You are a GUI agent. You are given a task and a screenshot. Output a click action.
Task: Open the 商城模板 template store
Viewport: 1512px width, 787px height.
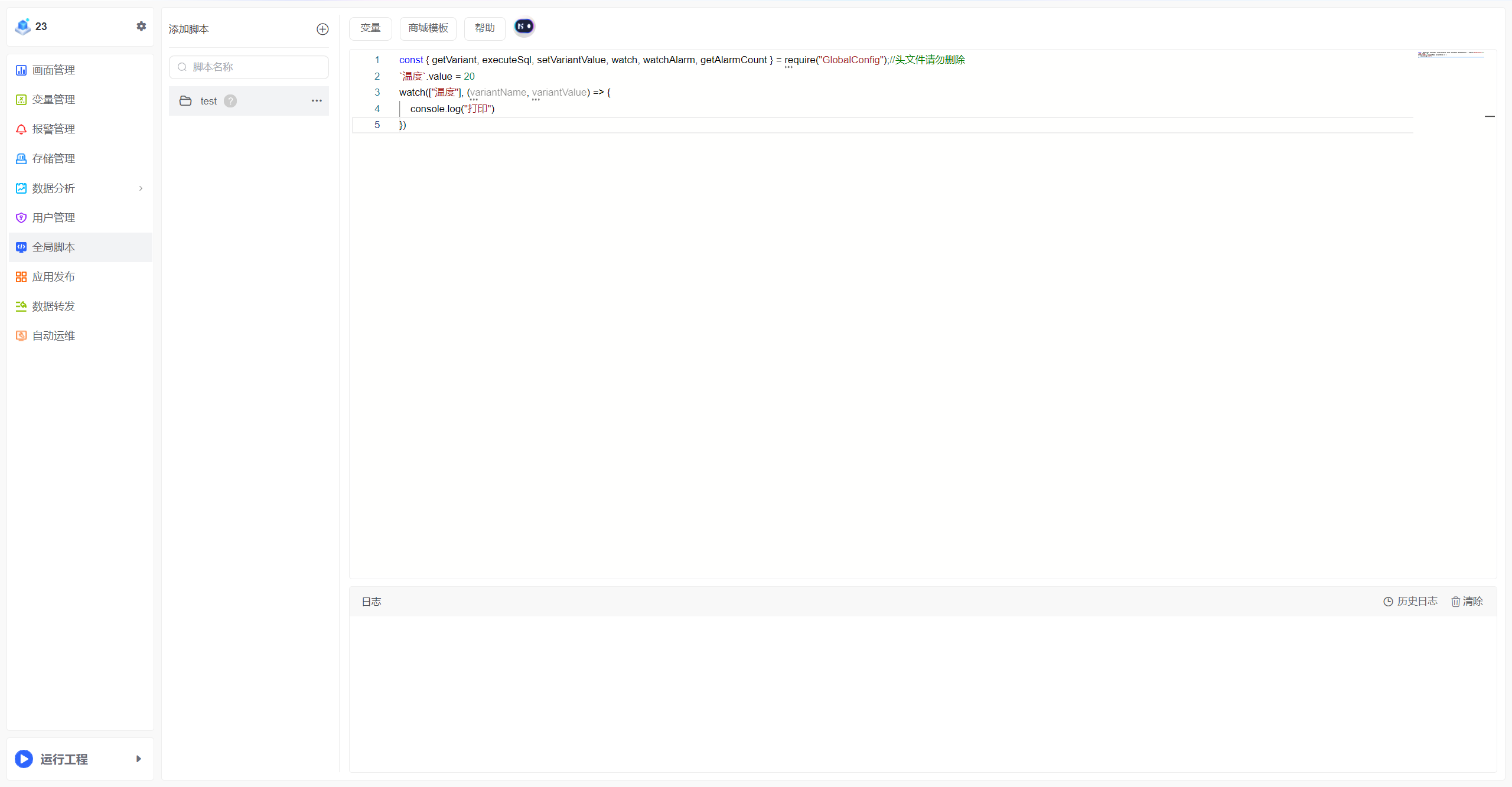coord(428,28)
